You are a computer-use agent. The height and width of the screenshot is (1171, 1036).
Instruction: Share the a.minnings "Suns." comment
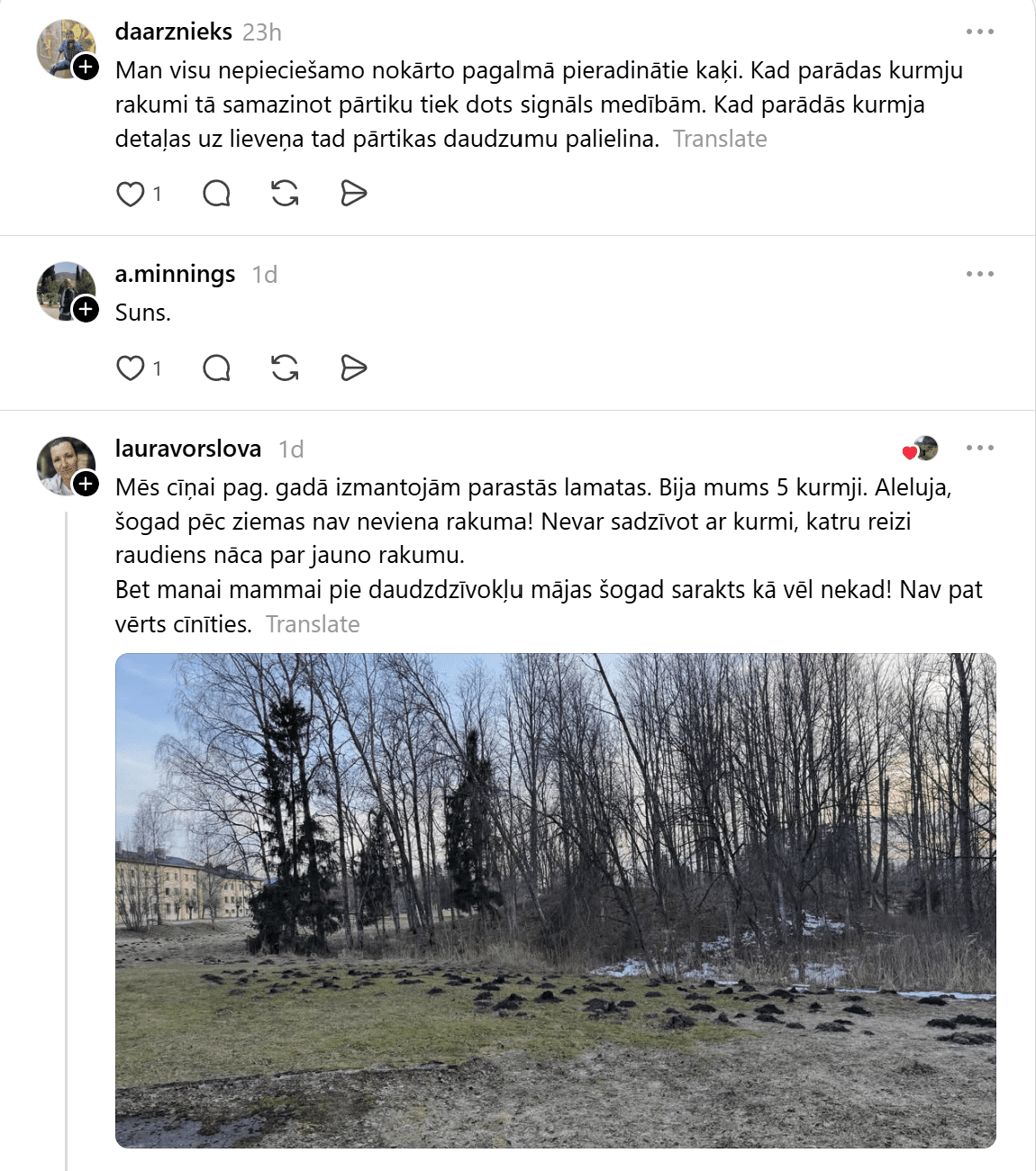[x=354, y=368]
